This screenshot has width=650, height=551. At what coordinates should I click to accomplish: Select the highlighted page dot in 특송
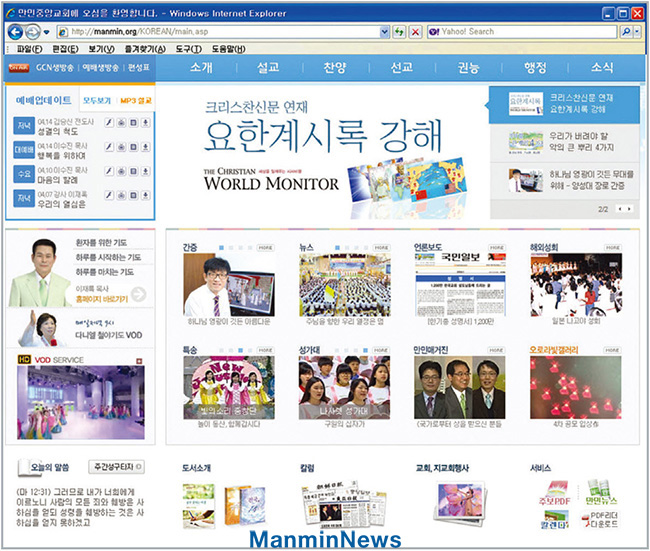click(x=240, y=350)
